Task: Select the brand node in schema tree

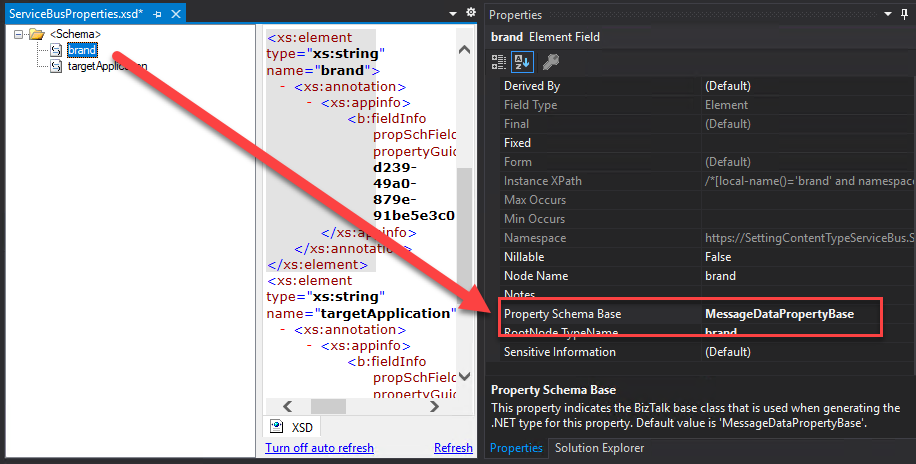Action: click(81, 50)
